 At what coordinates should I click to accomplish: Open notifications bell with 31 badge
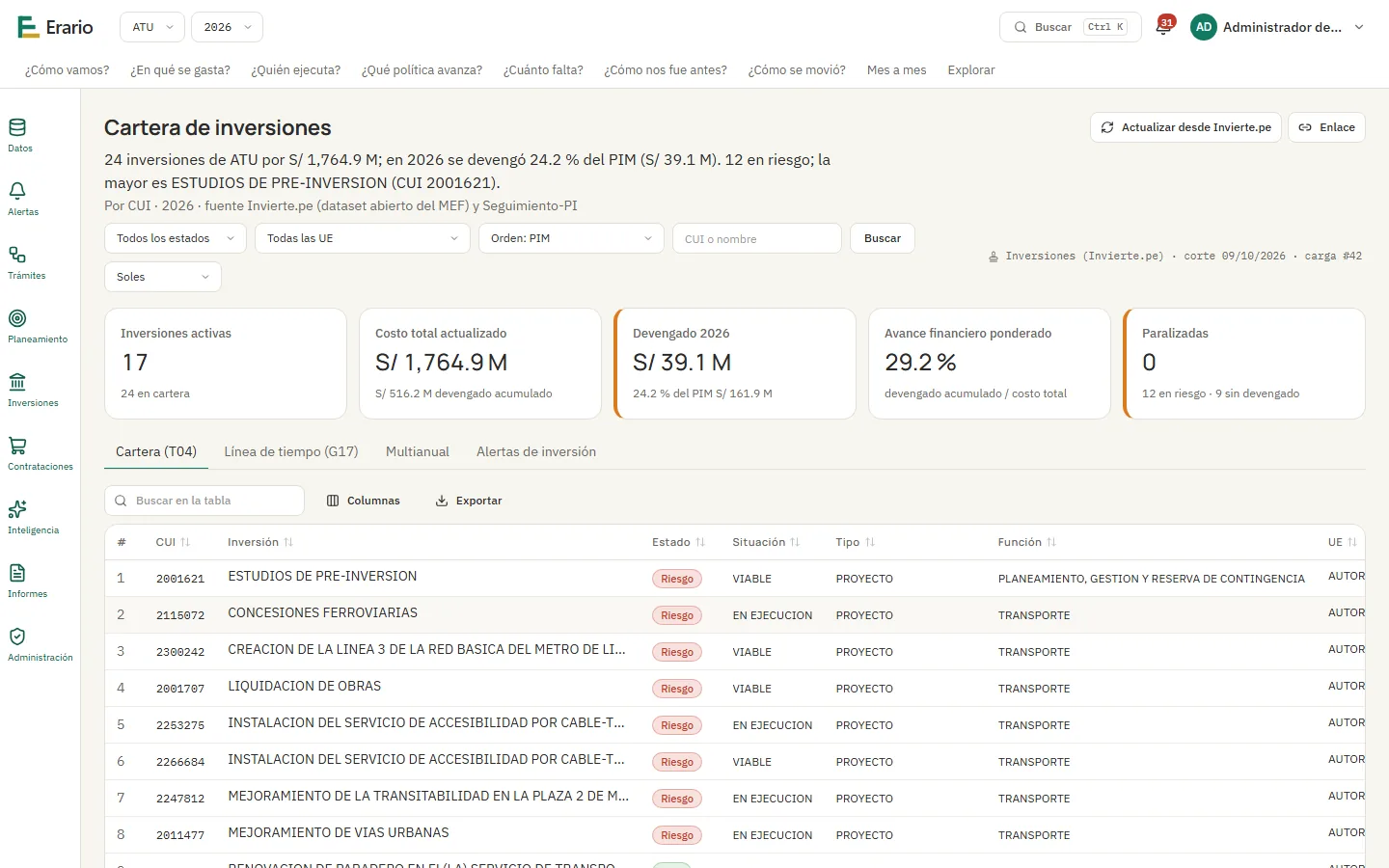(x=1164, y=26)
